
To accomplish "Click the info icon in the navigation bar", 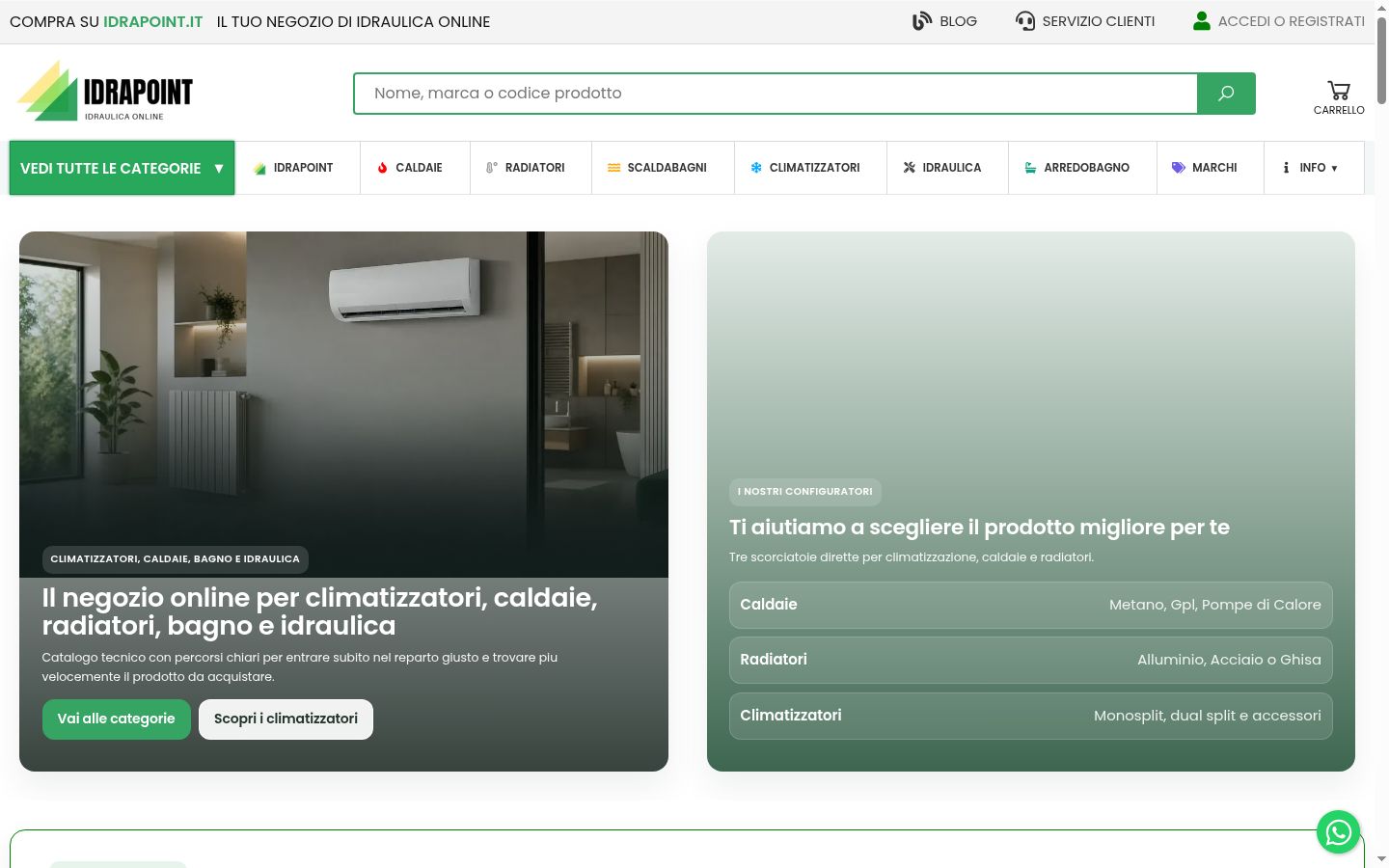I will 1286,168.
